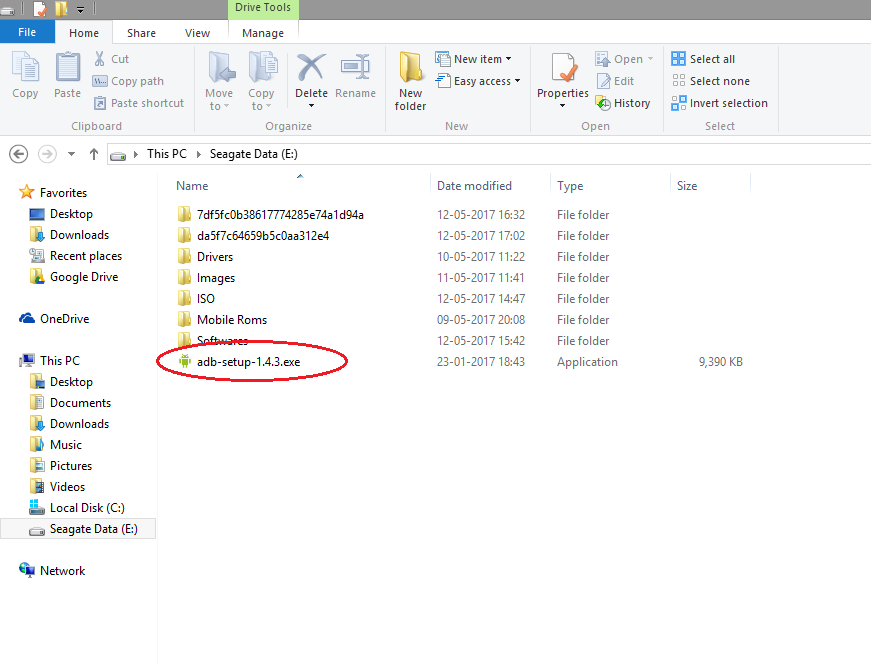Open the Easy access dropdown

(478, 81)
